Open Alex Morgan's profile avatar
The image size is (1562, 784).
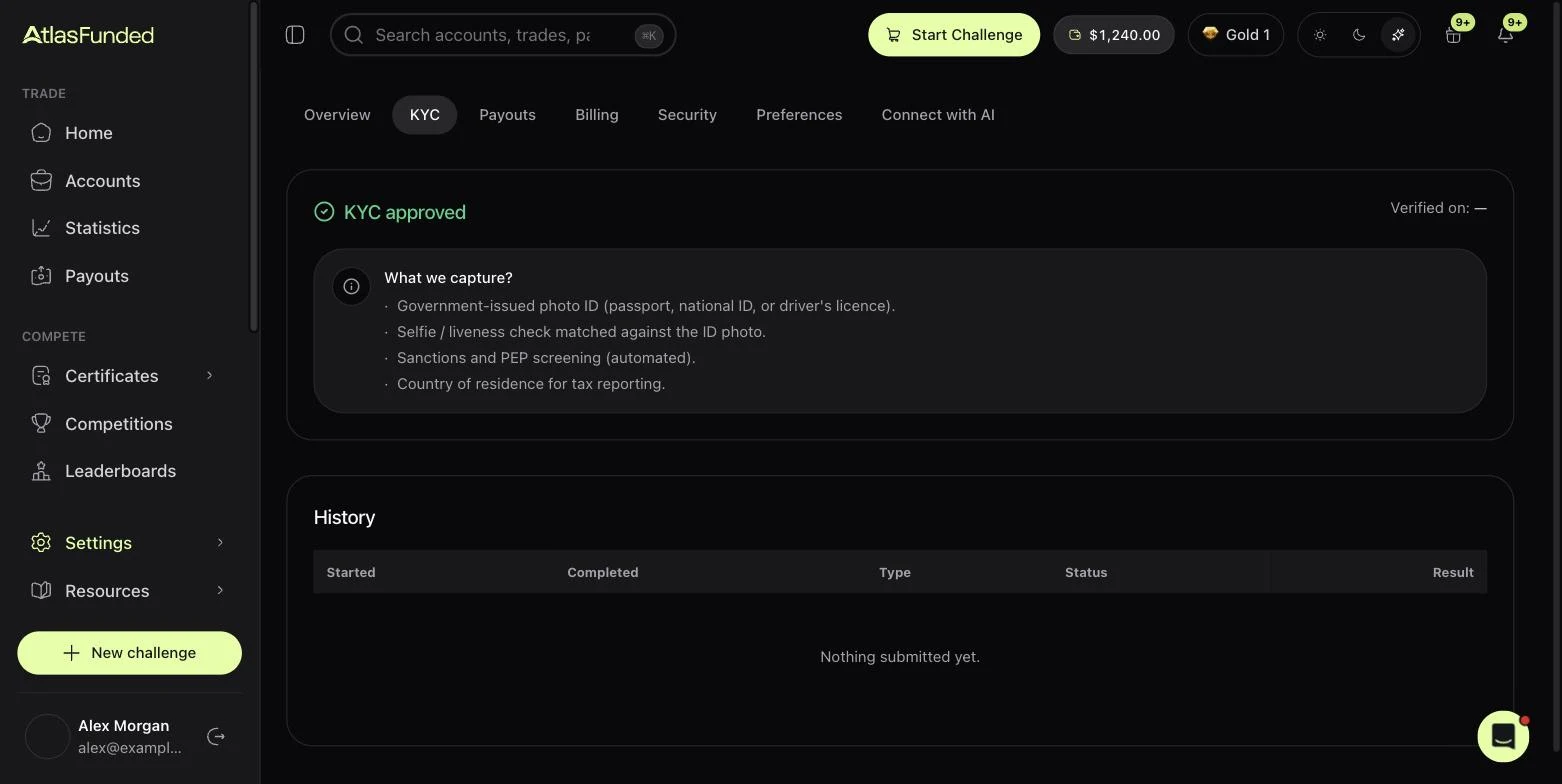point(47,737)
